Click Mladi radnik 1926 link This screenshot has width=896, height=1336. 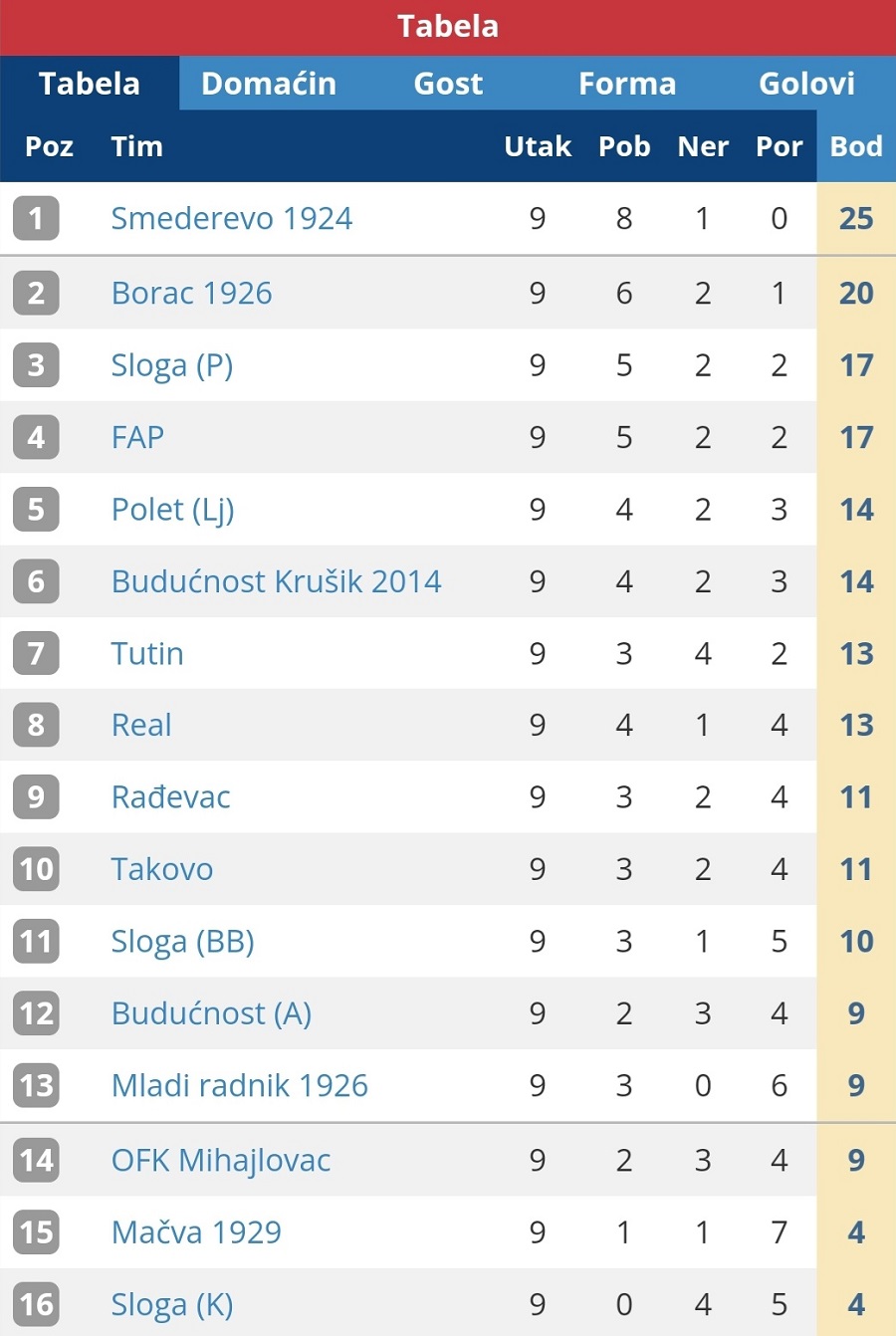click(x=240, y=1085)
